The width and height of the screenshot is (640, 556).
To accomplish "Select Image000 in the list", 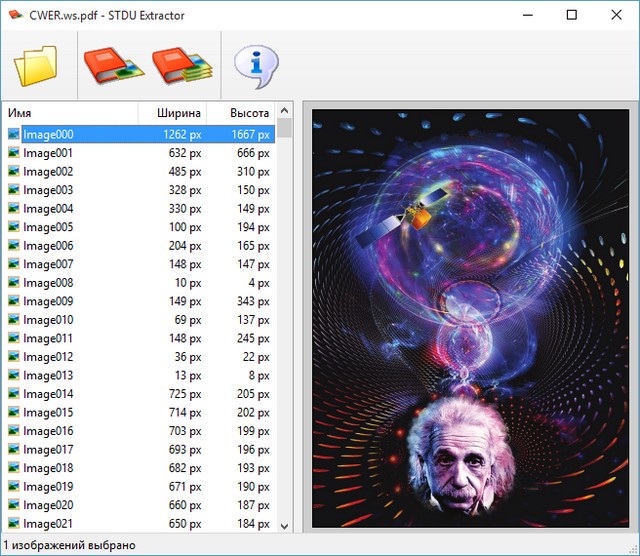I will pyautogui.click(x=48, y=134).
